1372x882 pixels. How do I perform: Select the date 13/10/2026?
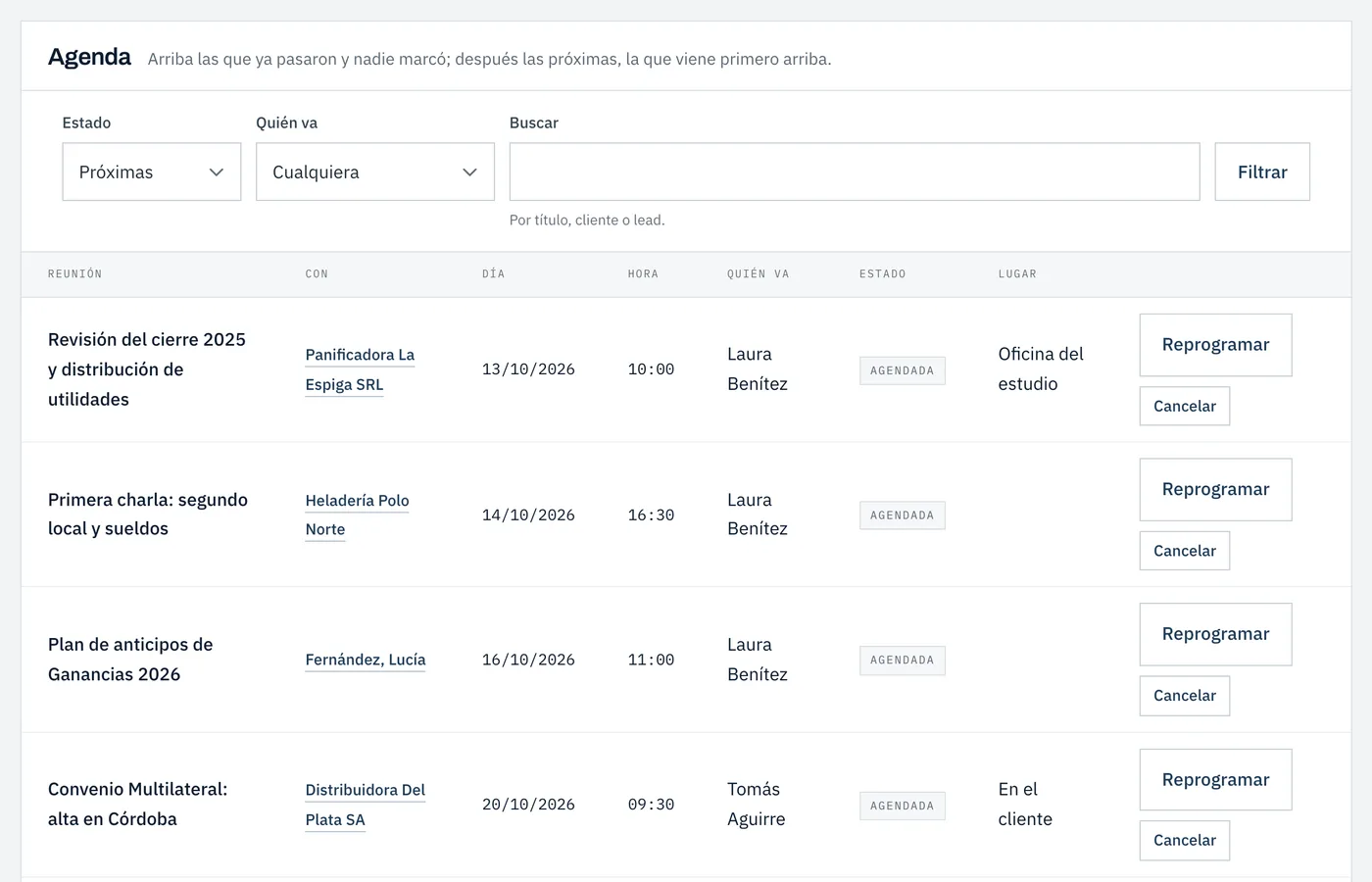528,369
